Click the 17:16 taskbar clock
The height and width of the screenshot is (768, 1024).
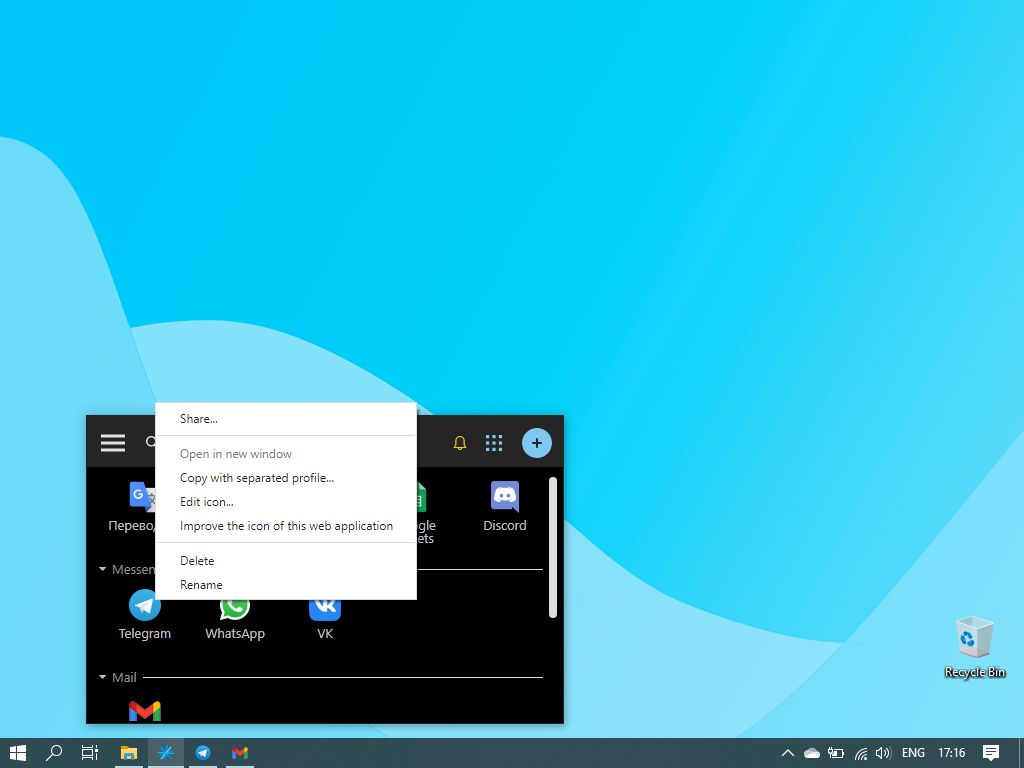[x=952, y=753]
